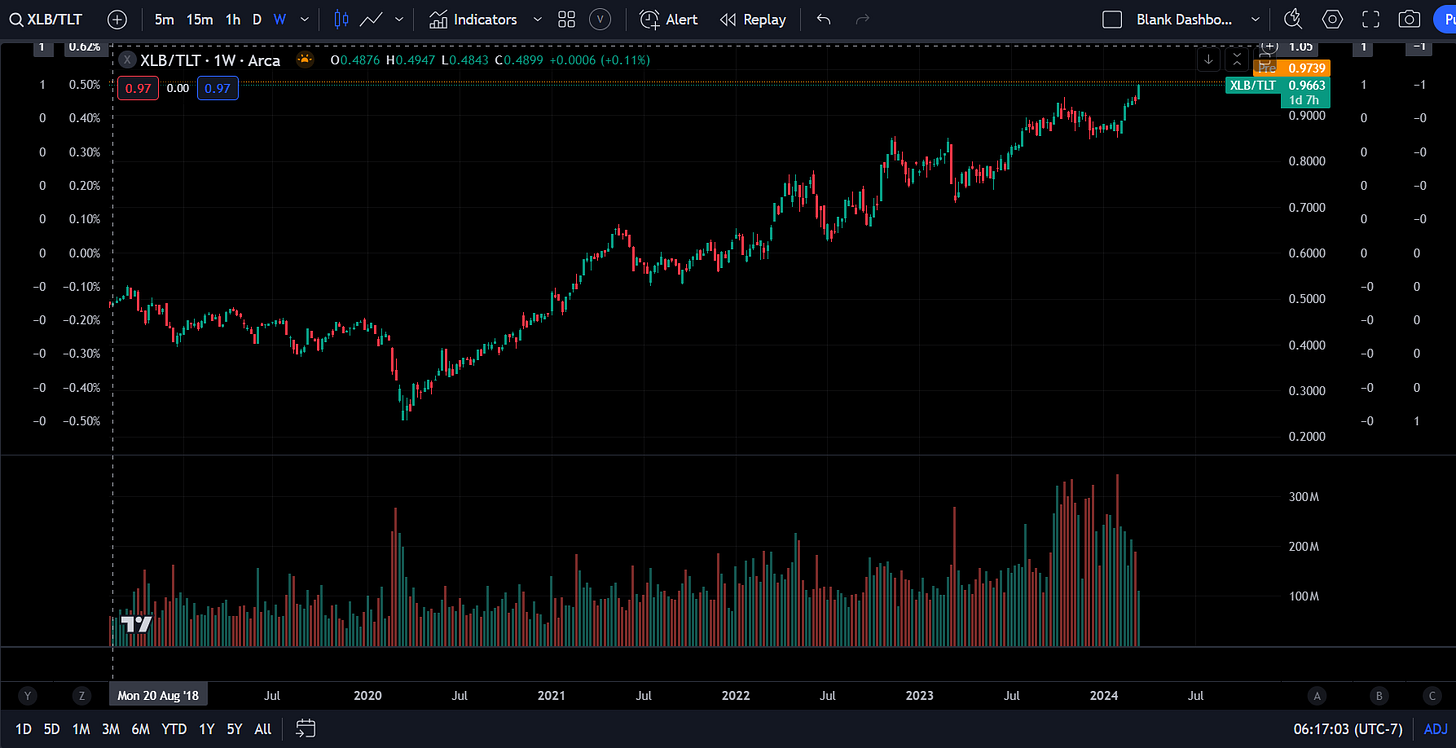Viewport: 1456px width, 748px height.
Task: Click the Mon 20 Aug '18 date label
Action: click(158, 695)
